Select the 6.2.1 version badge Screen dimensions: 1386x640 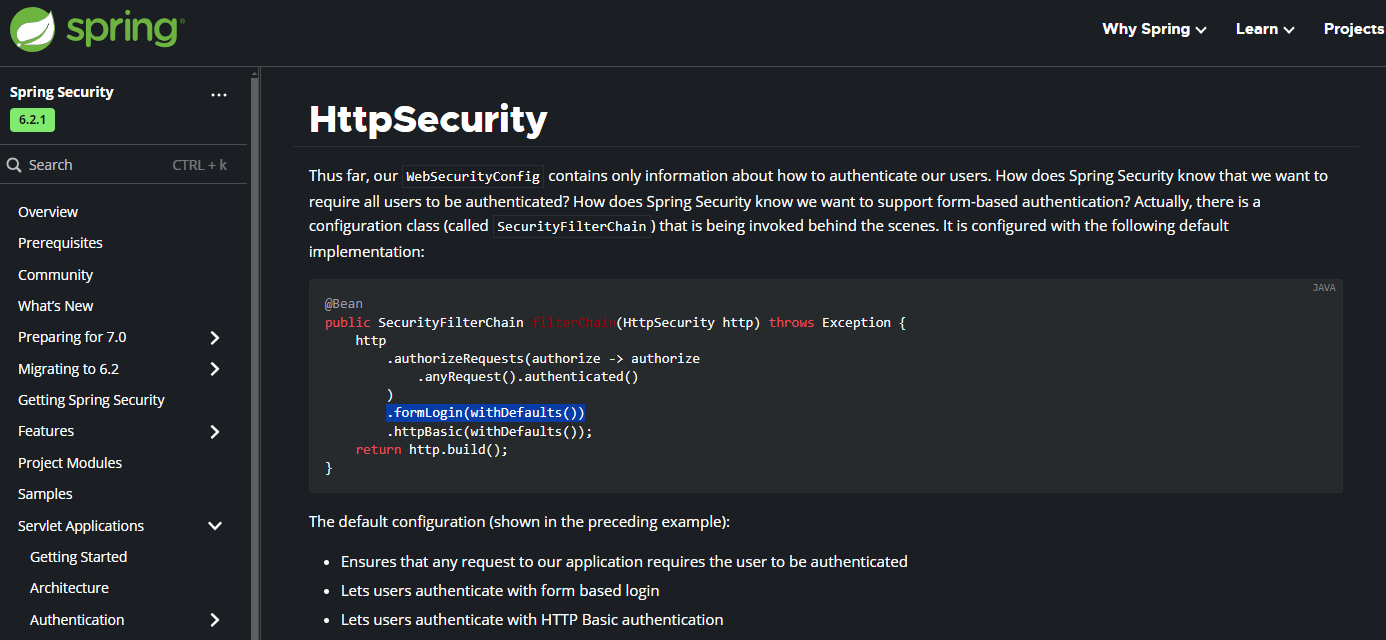click(33, 120)
